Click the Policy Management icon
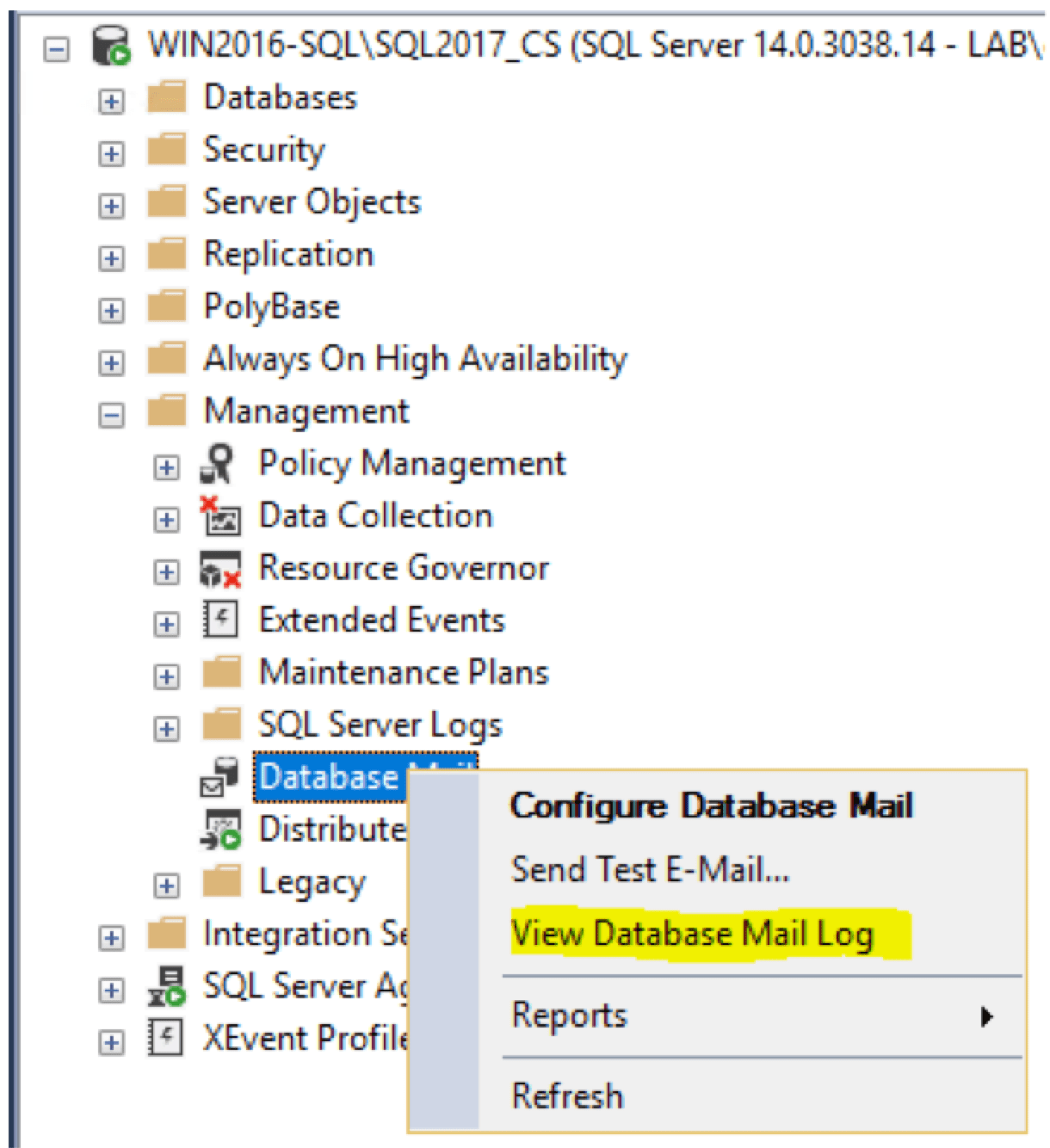 (x=218, y=465)
